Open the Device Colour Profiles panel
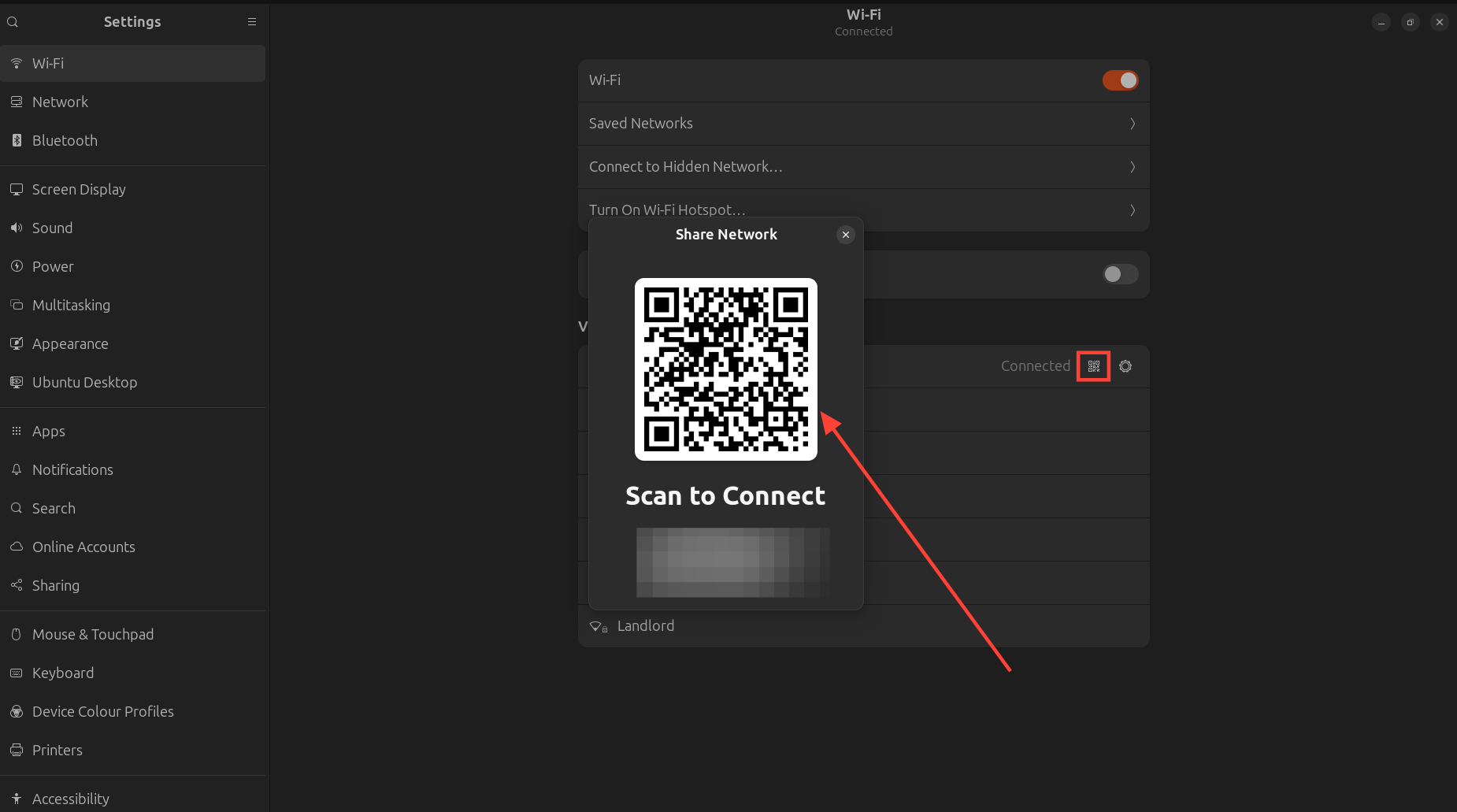The image size is (1457, 812). pyautogui.click(x=133, y=711)
